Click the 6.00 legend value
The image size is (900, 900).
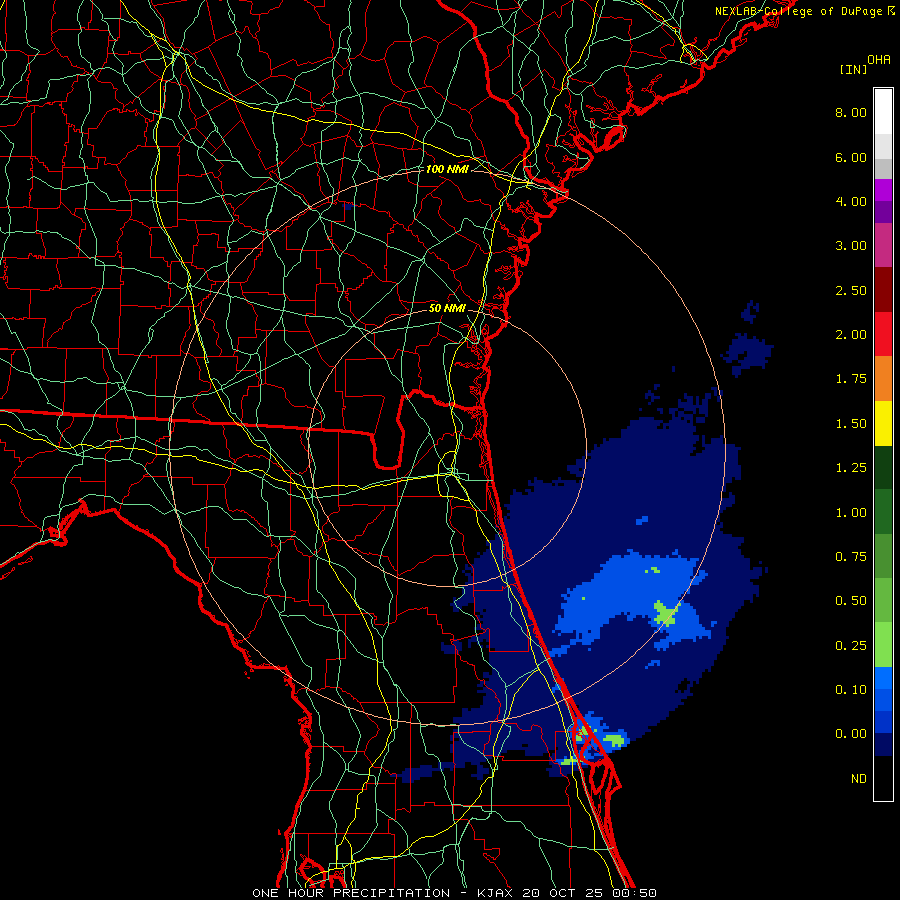point(851,157)
